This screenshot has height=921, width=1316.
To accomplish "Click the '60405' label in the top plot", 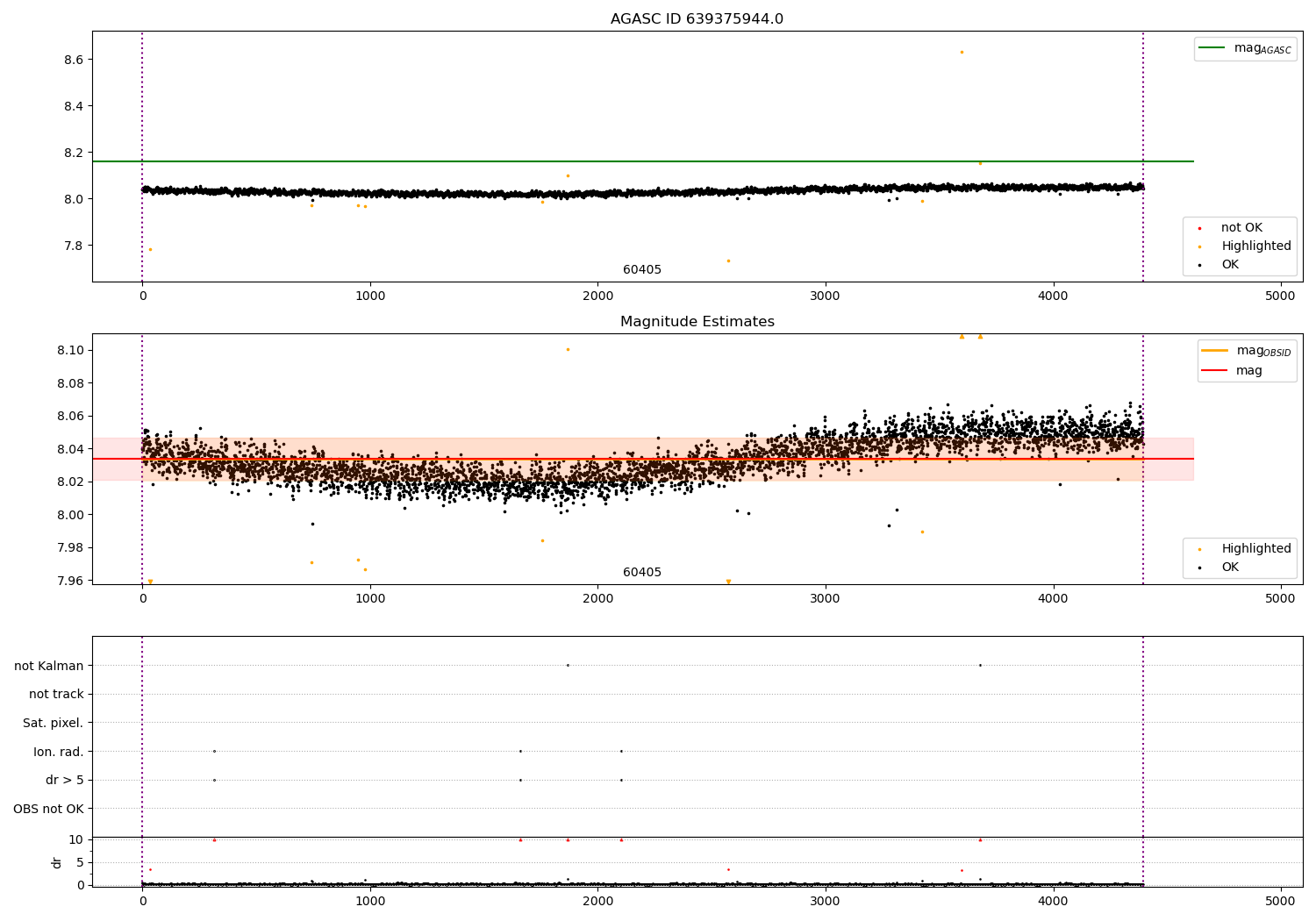I will (642, 270).
